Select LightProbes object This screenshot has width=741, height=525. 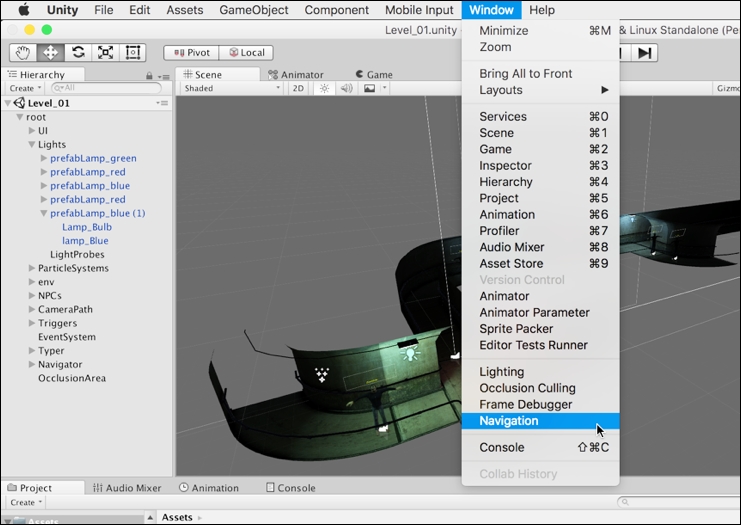[77, 254]
